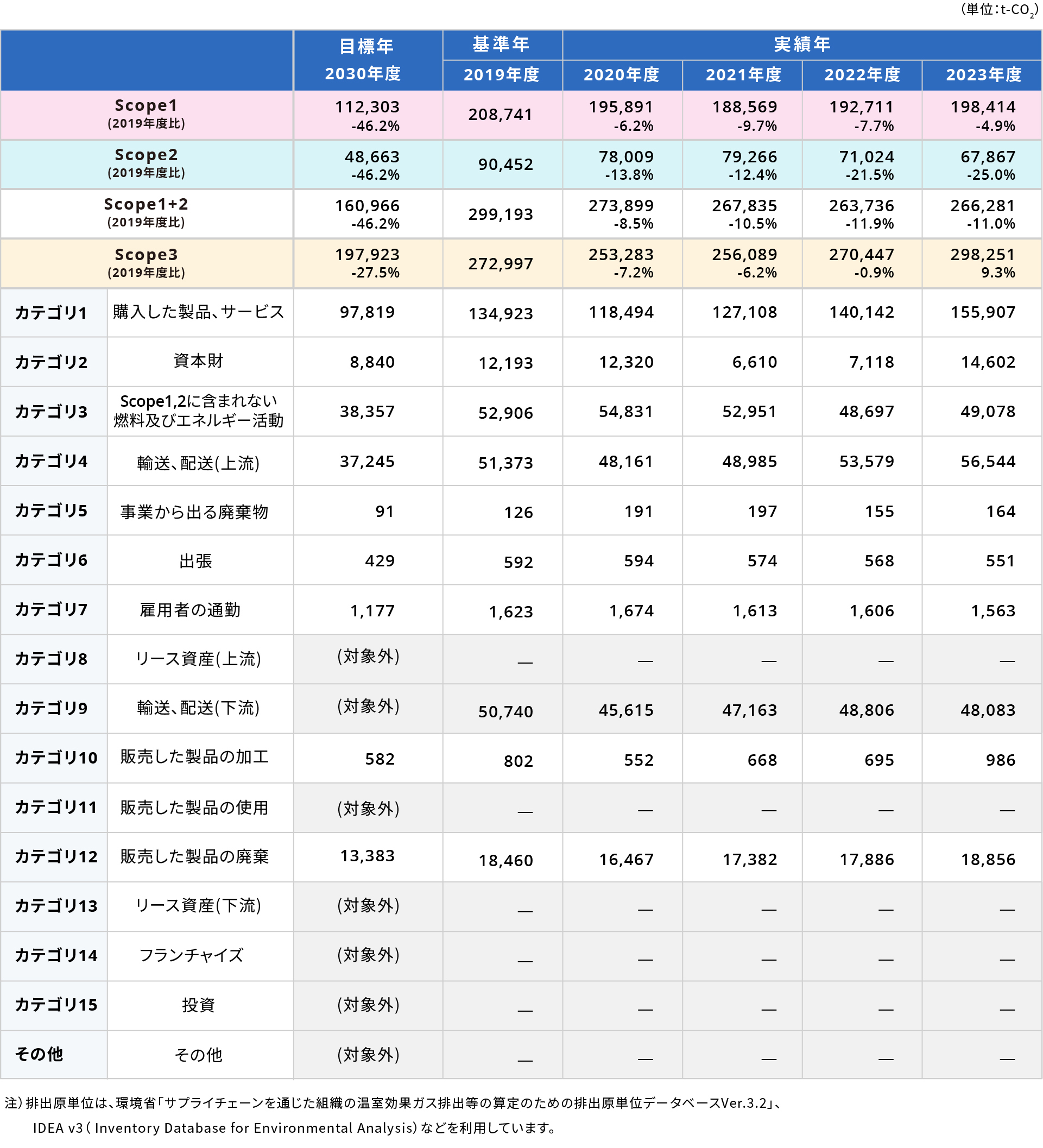Select カテゴリ7 2020 value 1,674

pyautogui.click(x=631, y=611)
